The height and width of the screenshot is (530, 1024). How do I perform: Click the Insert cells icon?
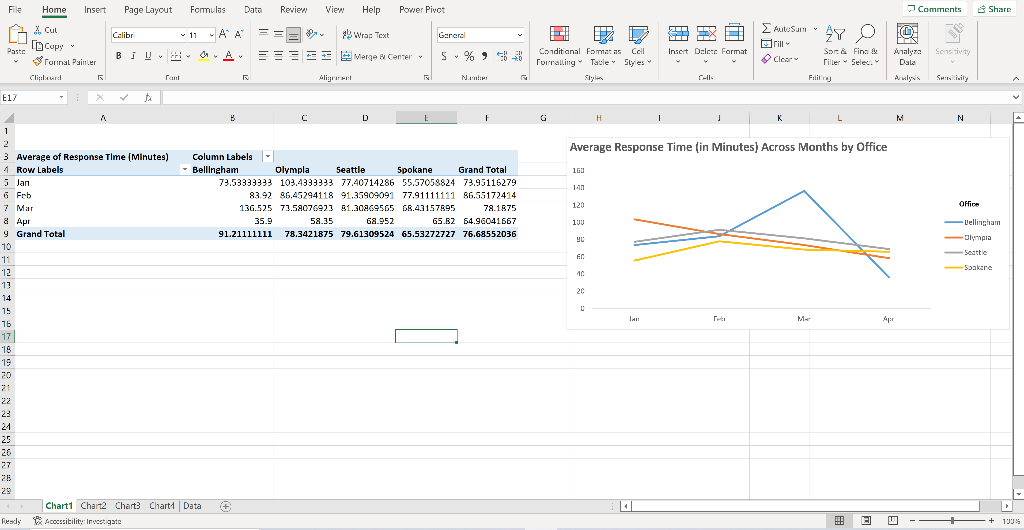point(678,35)
